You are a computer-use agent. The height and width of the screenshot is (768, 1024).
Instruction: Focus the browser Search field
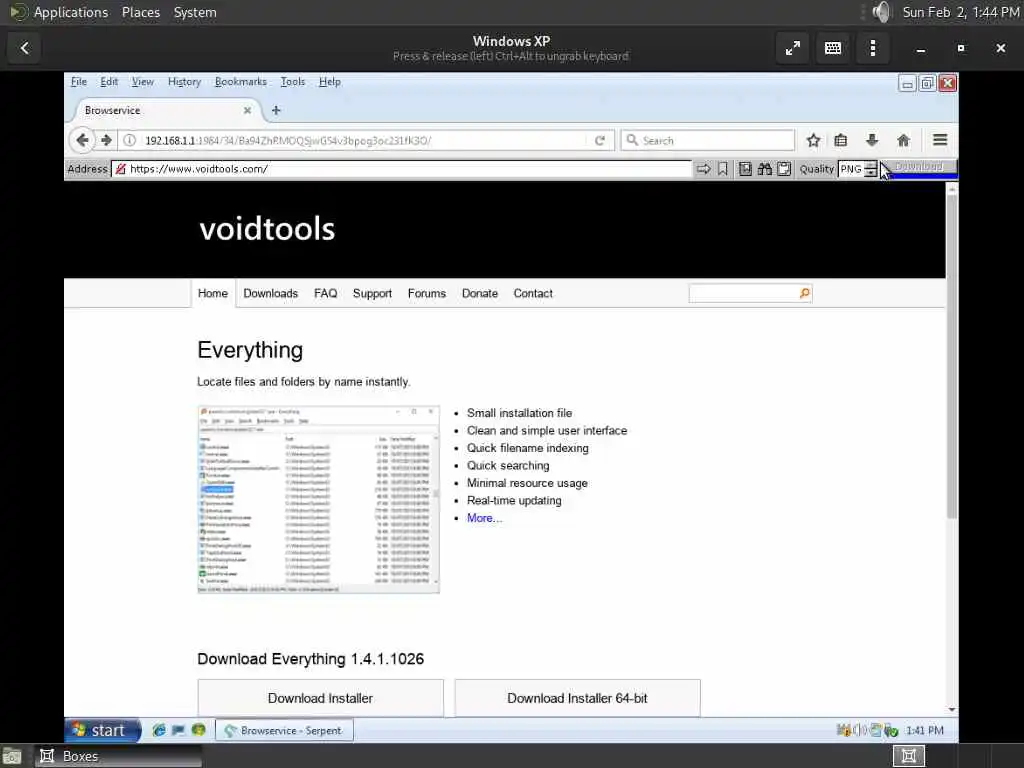click(x=708, y=140)
